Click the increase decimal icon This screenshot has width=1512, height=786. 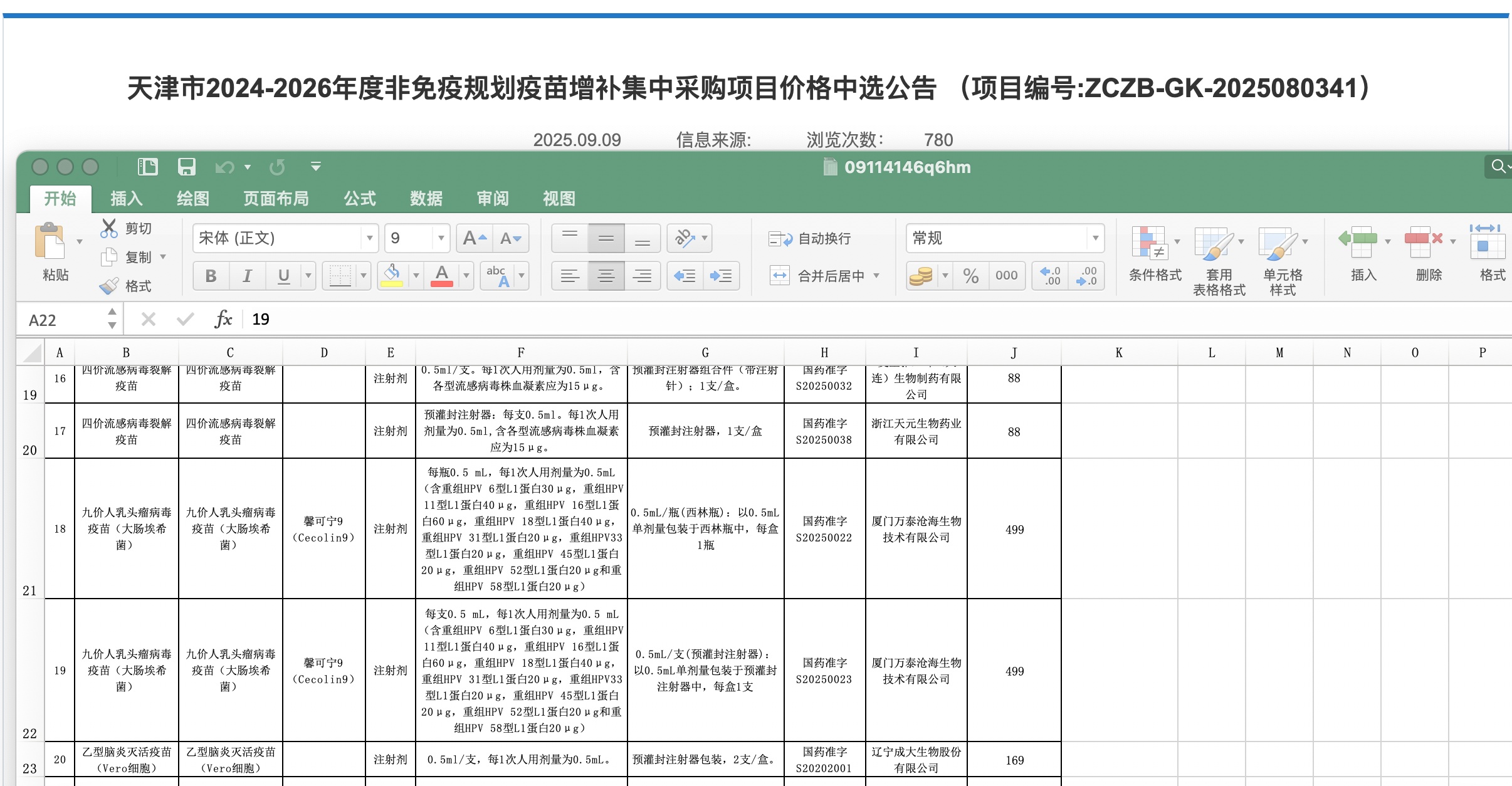[1051, 276]
